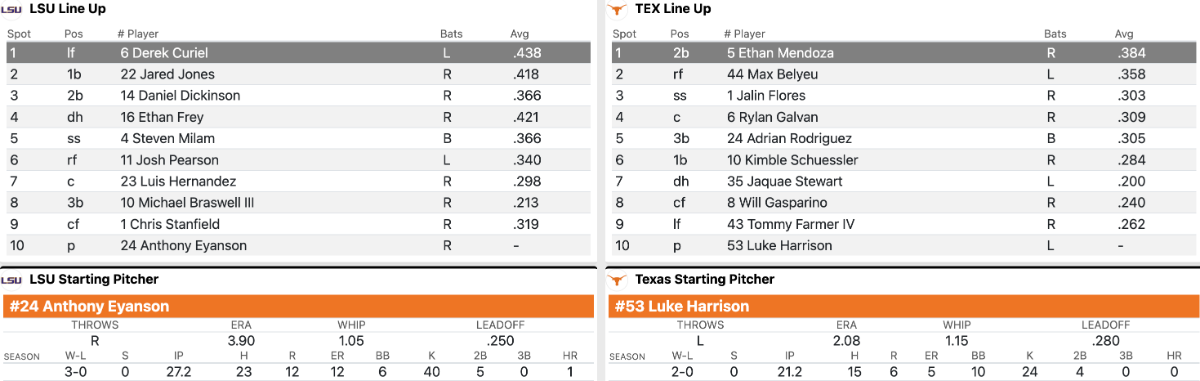Screen dimensions: 1200x381
Task: Select the Derek Curiel lineup row
Action: (299, 53)
